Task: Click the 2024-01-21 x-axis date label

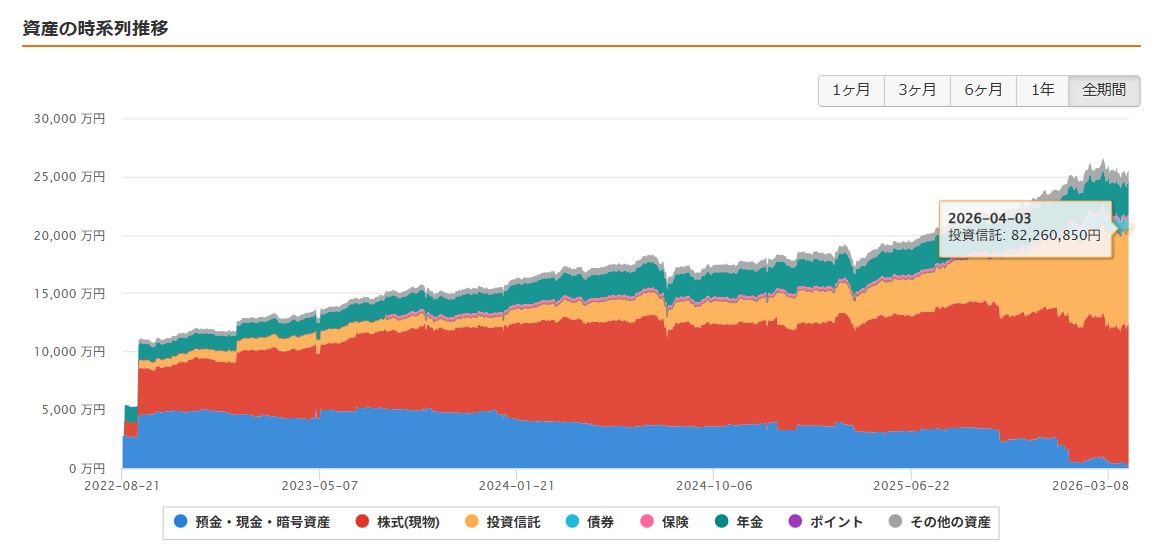Action: click(x=517, y=485)
